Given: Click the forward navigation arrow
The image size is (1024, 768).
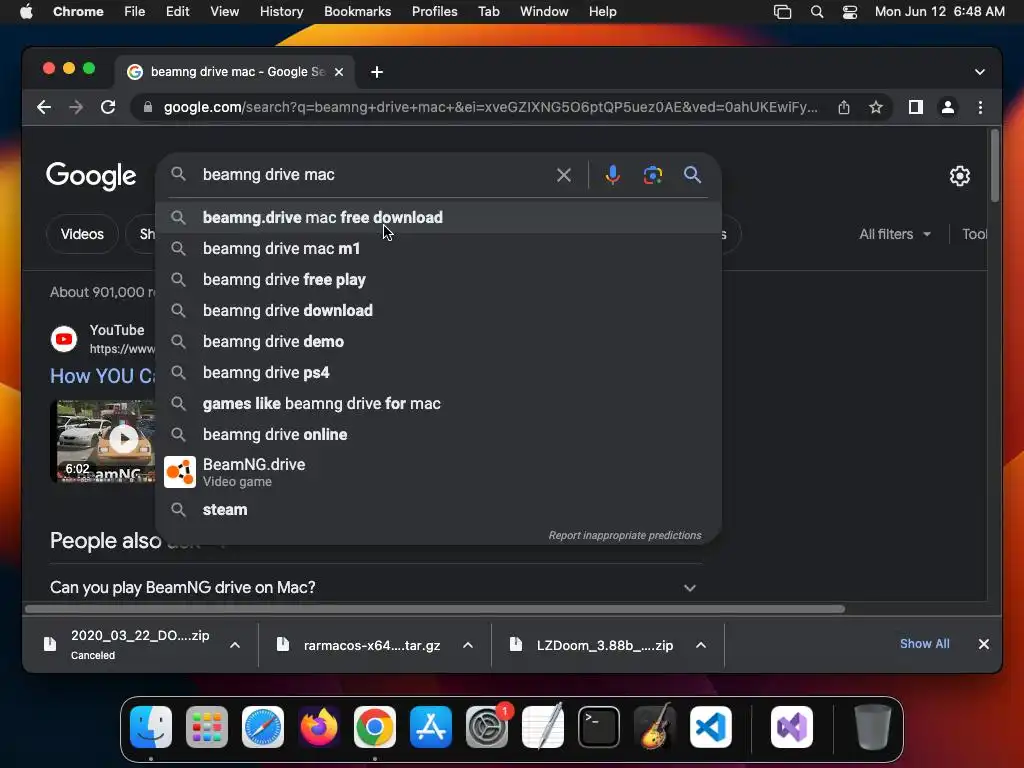Looking at the screenshot, I should point(76,107).
